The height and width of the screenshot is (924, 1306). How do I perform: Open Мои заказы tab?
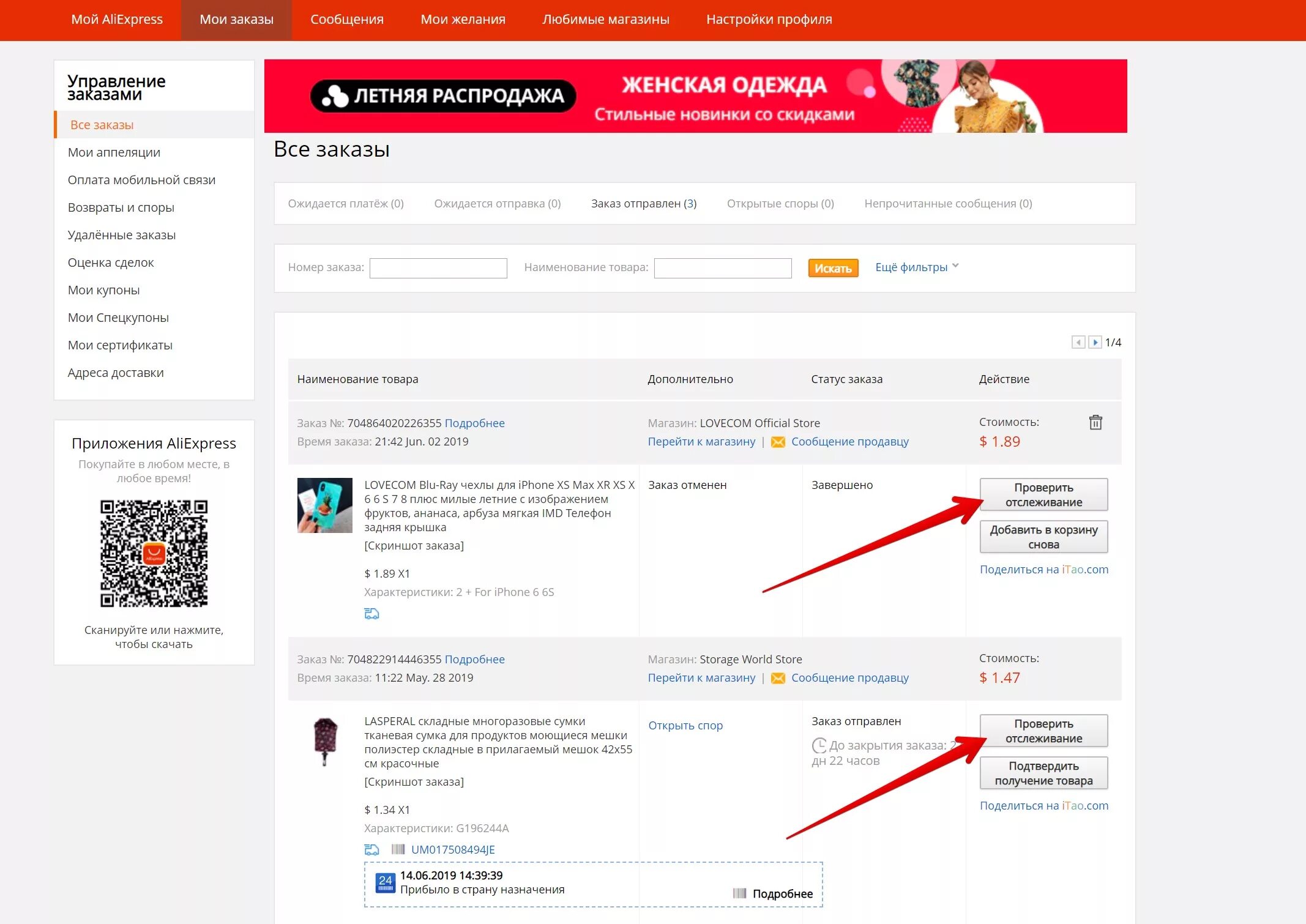236,20
